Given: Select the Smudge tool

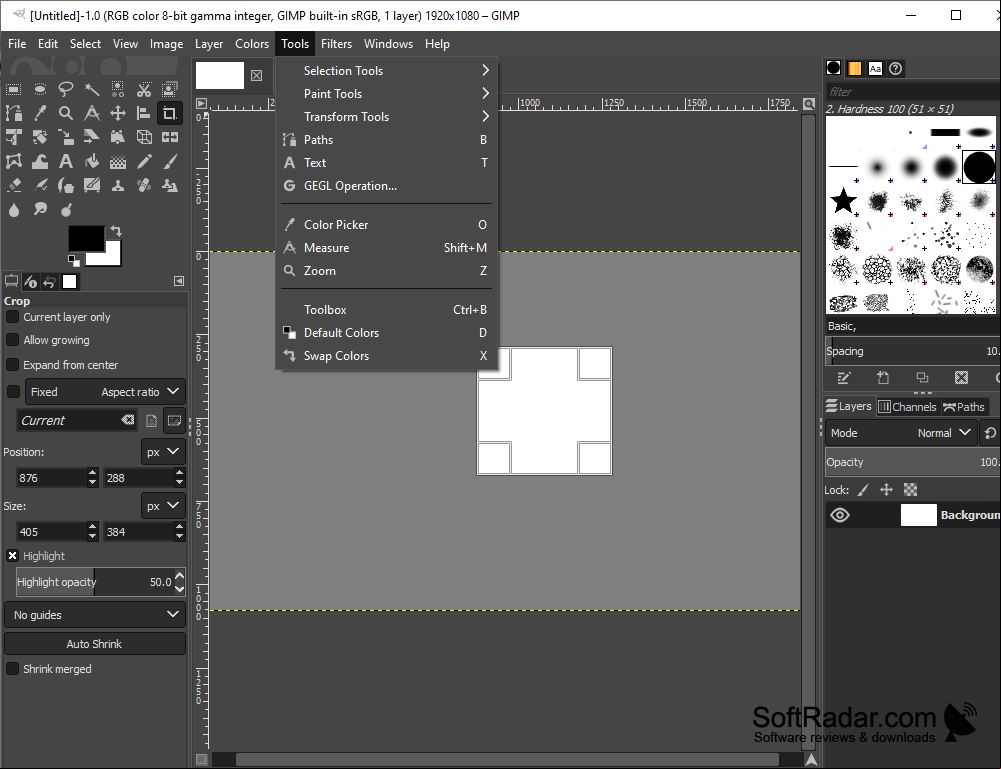Looking at the screenshot, I should pyautogui.click(x=40, y=209).
